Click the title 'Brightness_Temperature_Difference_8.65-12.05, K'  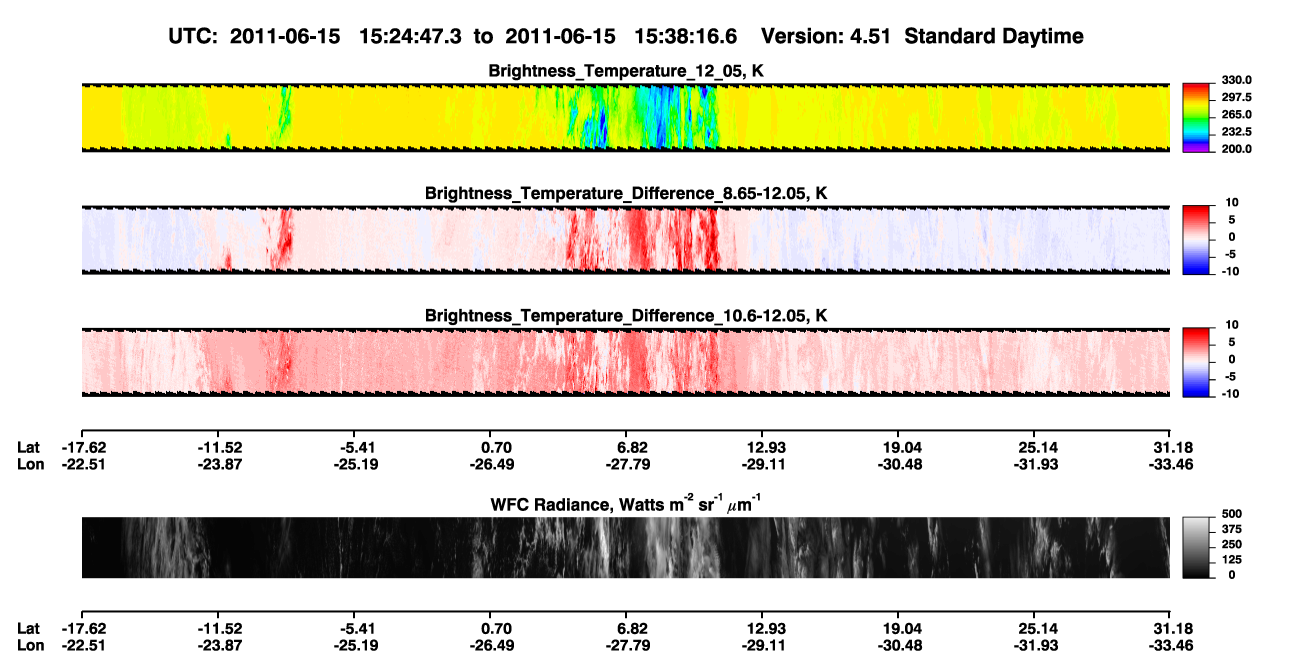point(626,193)
